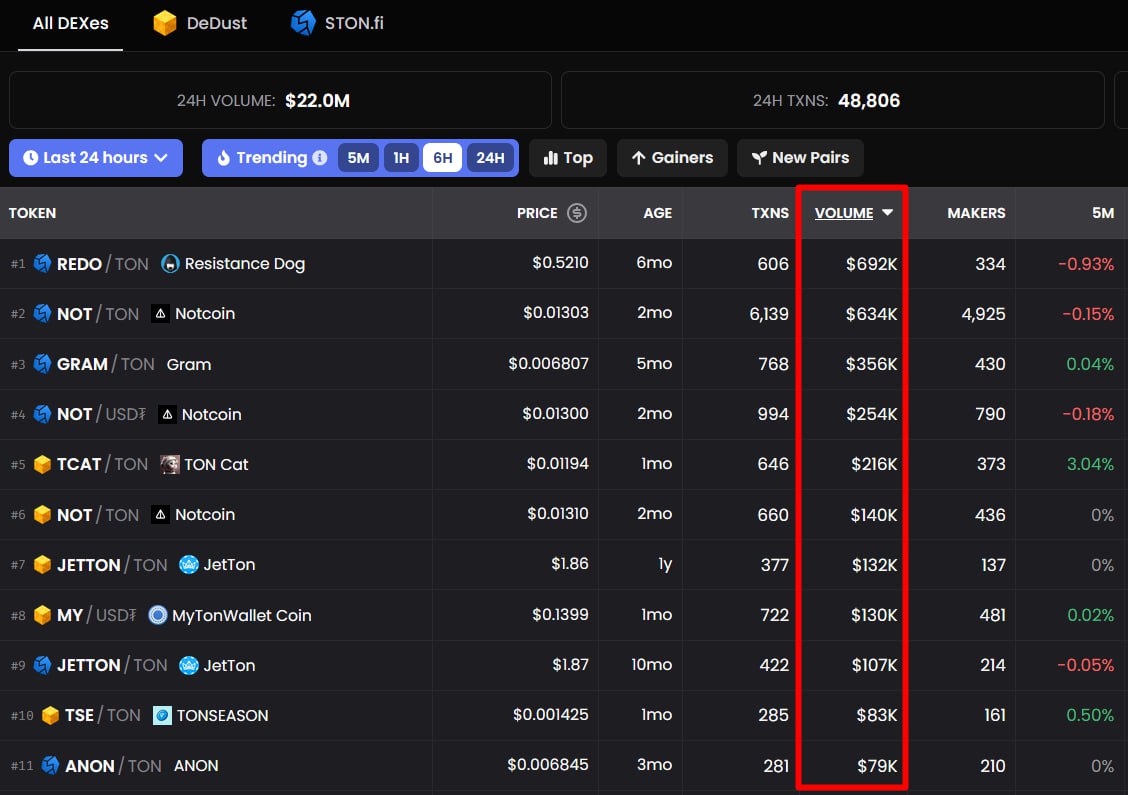Click the 24H VOLUME $22.0M stat box

click(280, 100)
